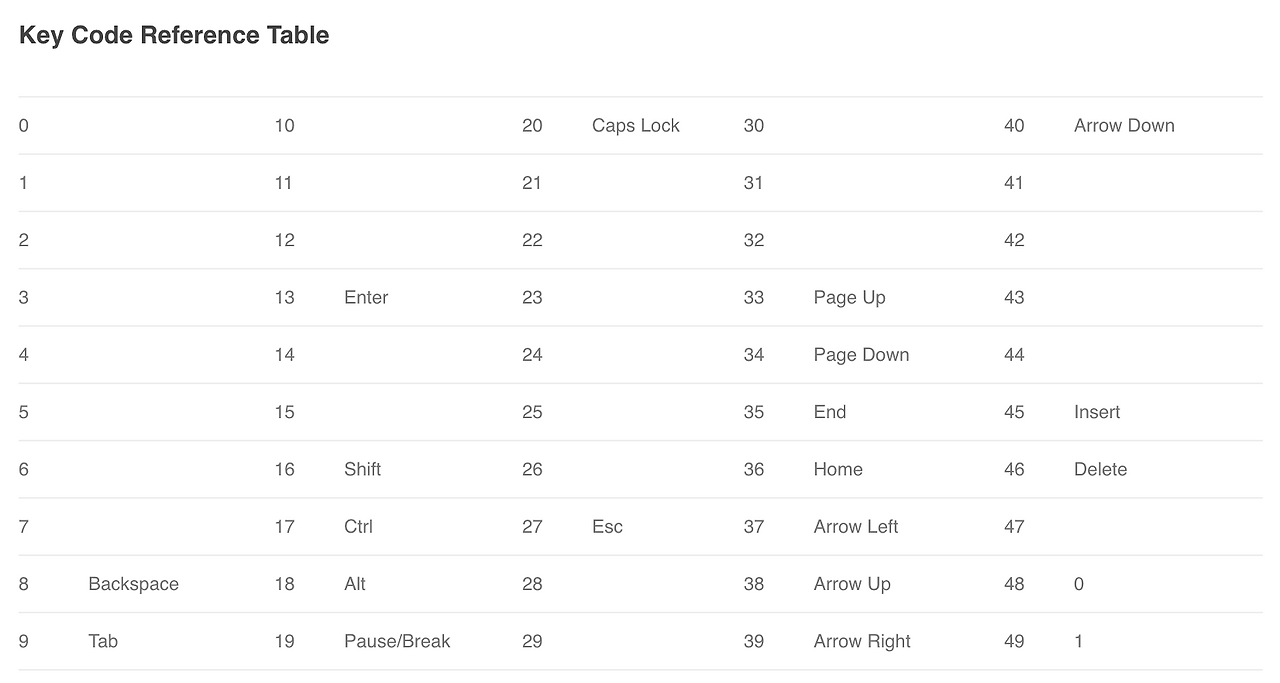Image resolution: width=1280 pixels, height=683 pixels.
Task: Select the Pause/Break cell for code 19
Action: pos(397,641)
